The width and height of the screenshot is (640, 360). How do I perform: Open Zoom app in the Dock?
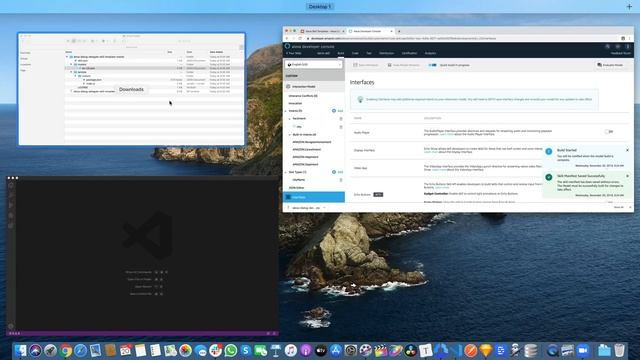tap(583, 350)
